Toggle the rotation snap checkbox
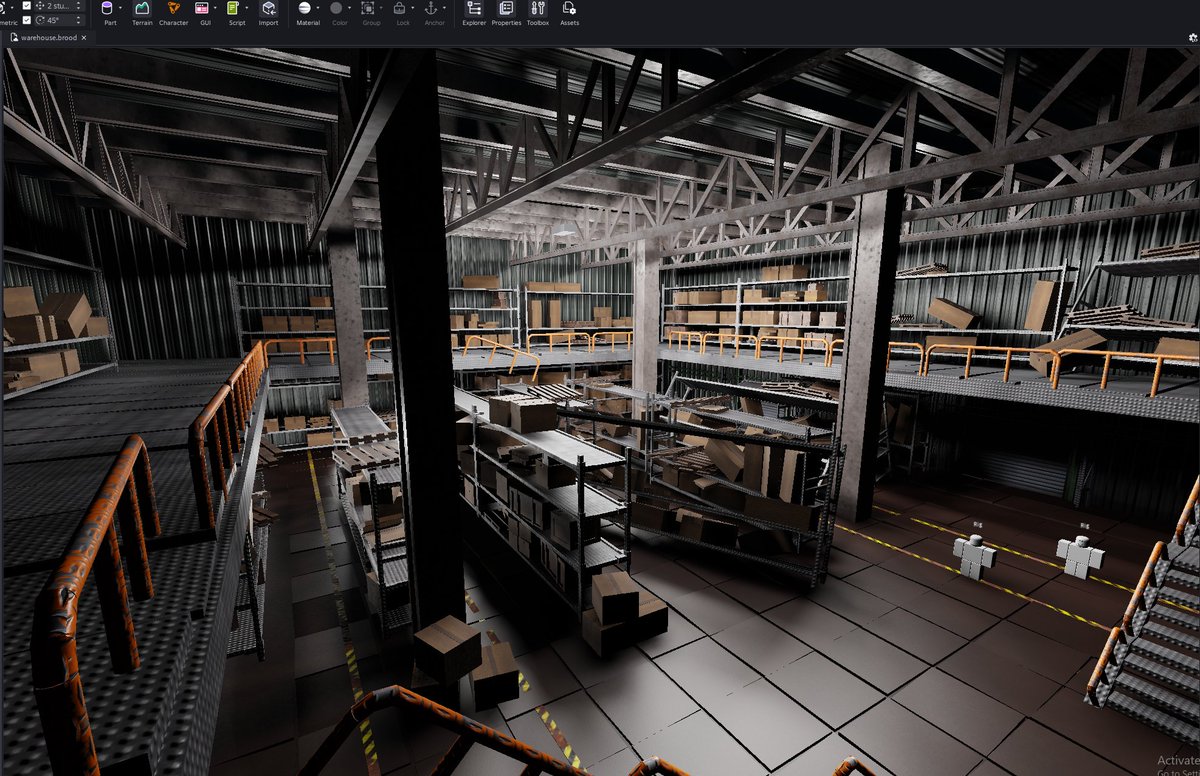Image resolution: width=1200 pixels, height=776 pixels. click(x=27, y=19)
